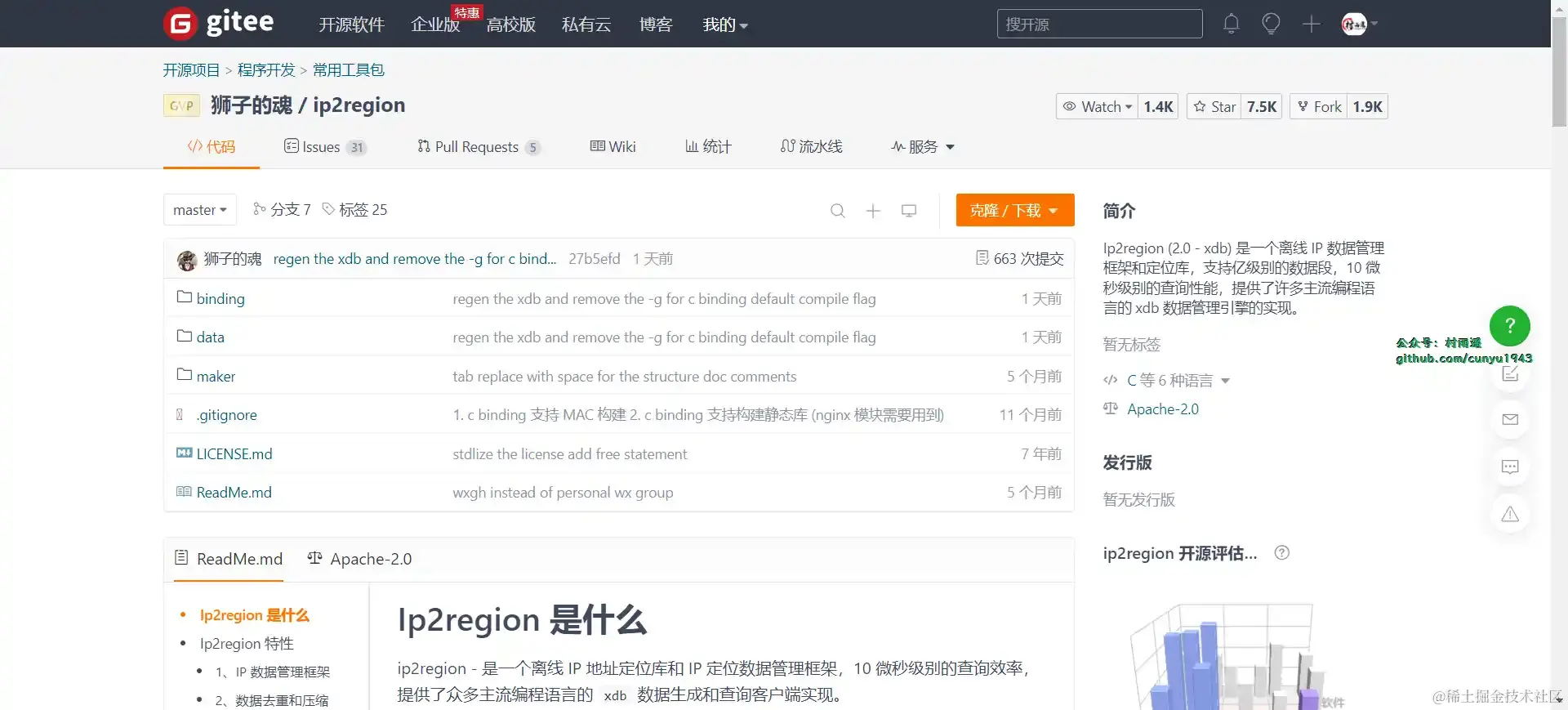Image resolution: width=1568 pixels, height=710 pixels.
Task: Open the Watch dropdown
Action: pos(1097,106)
